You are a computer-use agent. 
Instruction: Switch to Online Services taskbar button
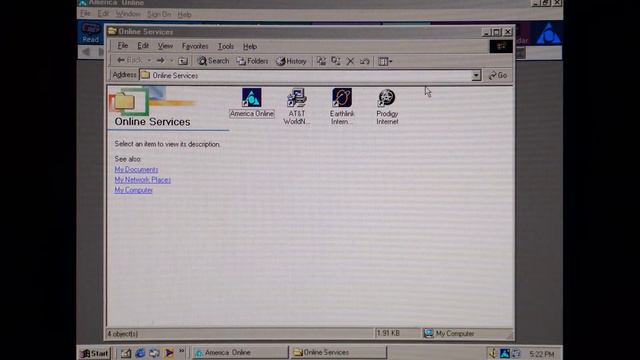click(x=338, y=353)
